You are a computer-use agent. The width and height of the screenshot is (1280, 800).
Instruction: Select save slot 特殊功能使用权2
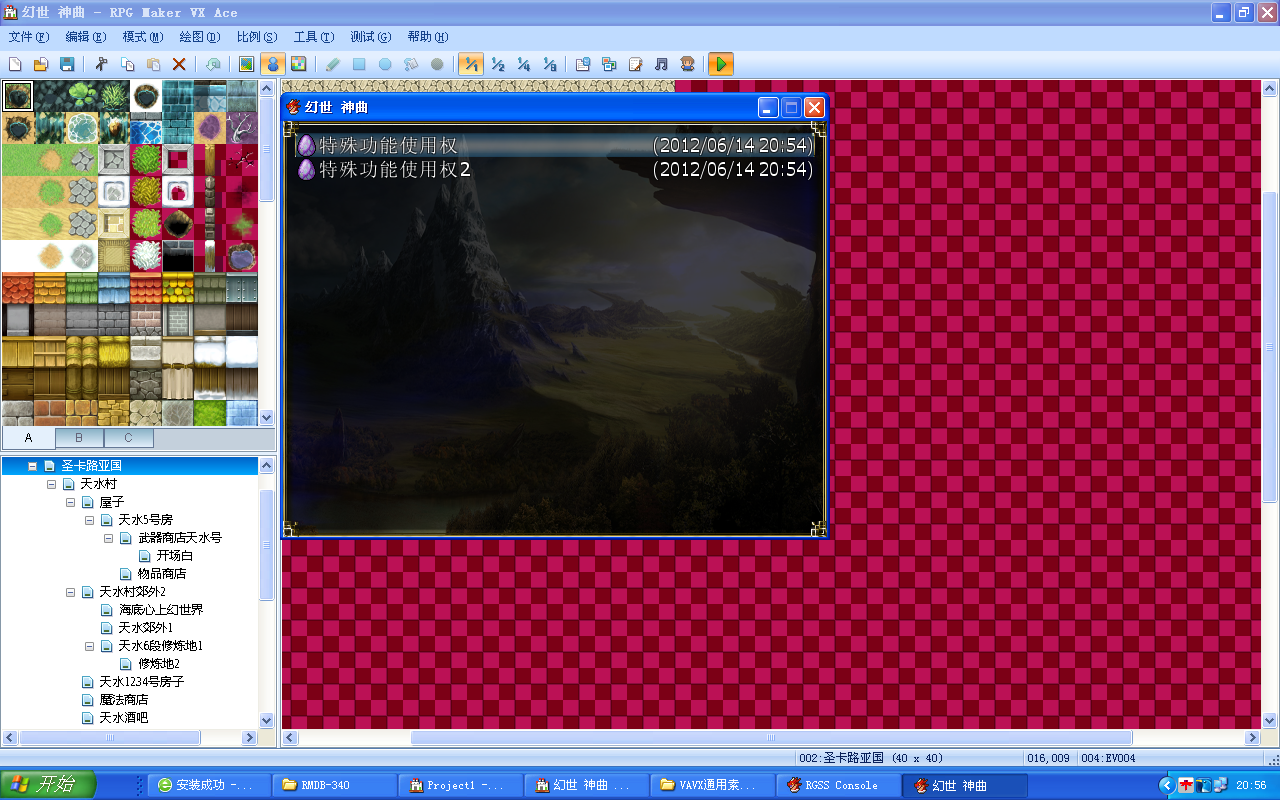pyautogui.click(x=555, y=170)
